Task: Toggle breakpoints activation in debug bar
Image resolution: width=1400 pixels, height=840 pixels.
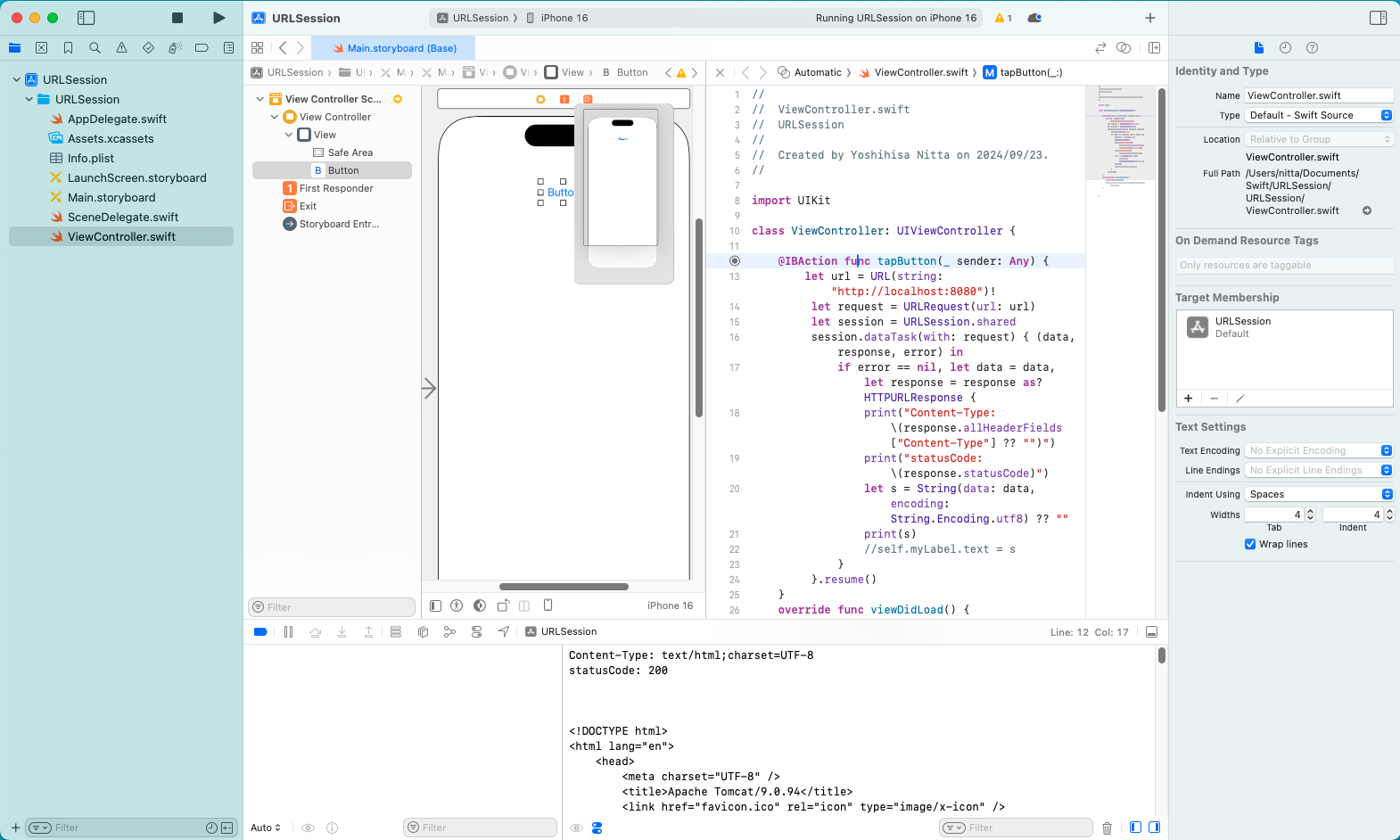Action: (260, 632)
